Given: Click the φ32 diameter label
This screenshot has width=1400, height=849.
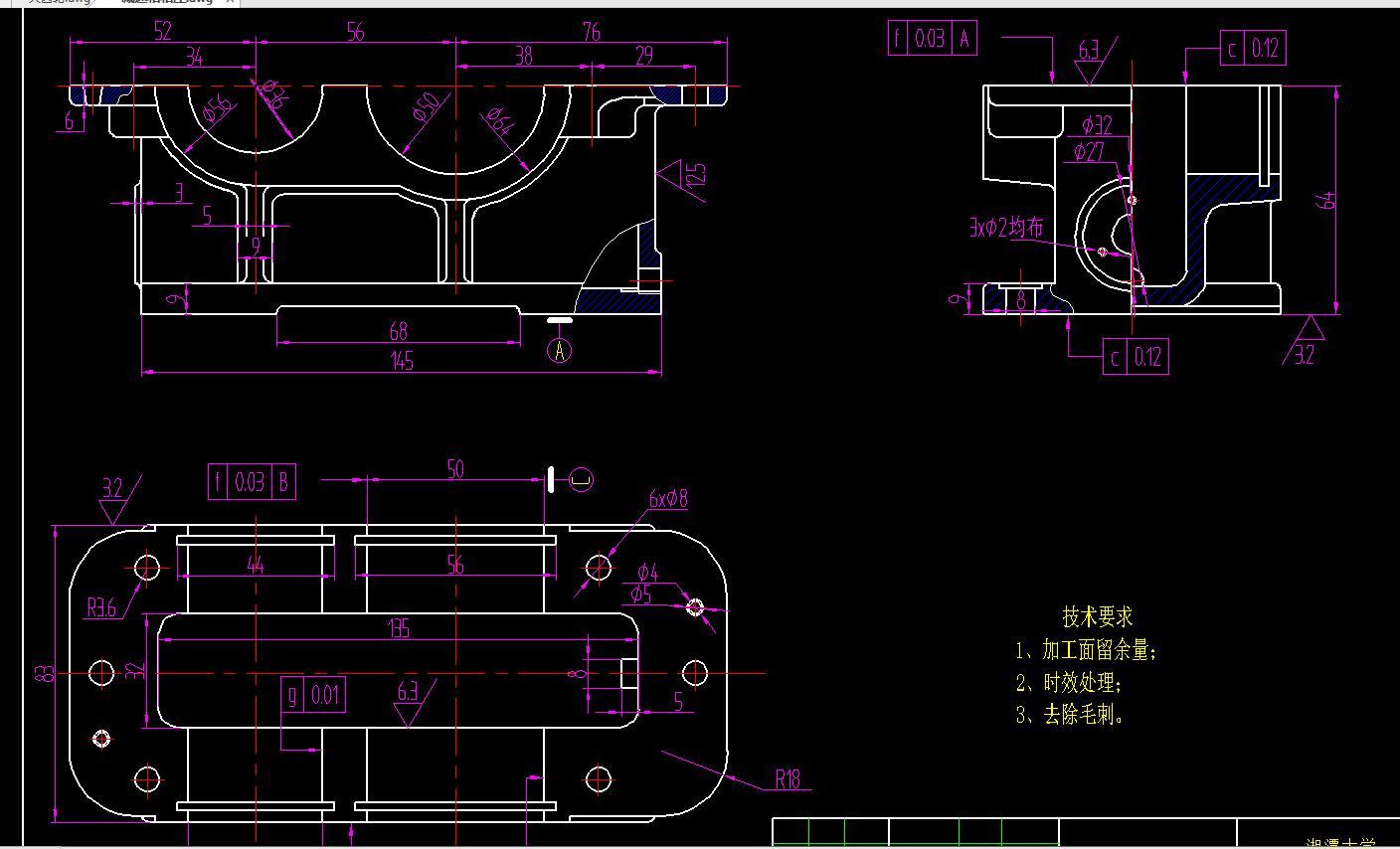Looking at the screenshot, I should [x=1098, y=125].
